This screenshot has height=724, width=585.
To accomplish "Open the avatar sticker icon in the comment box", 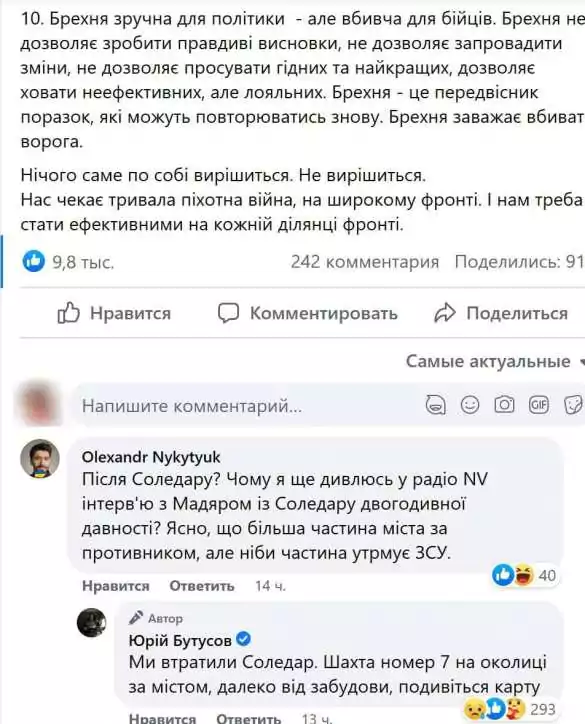I will tap(435, 405).
